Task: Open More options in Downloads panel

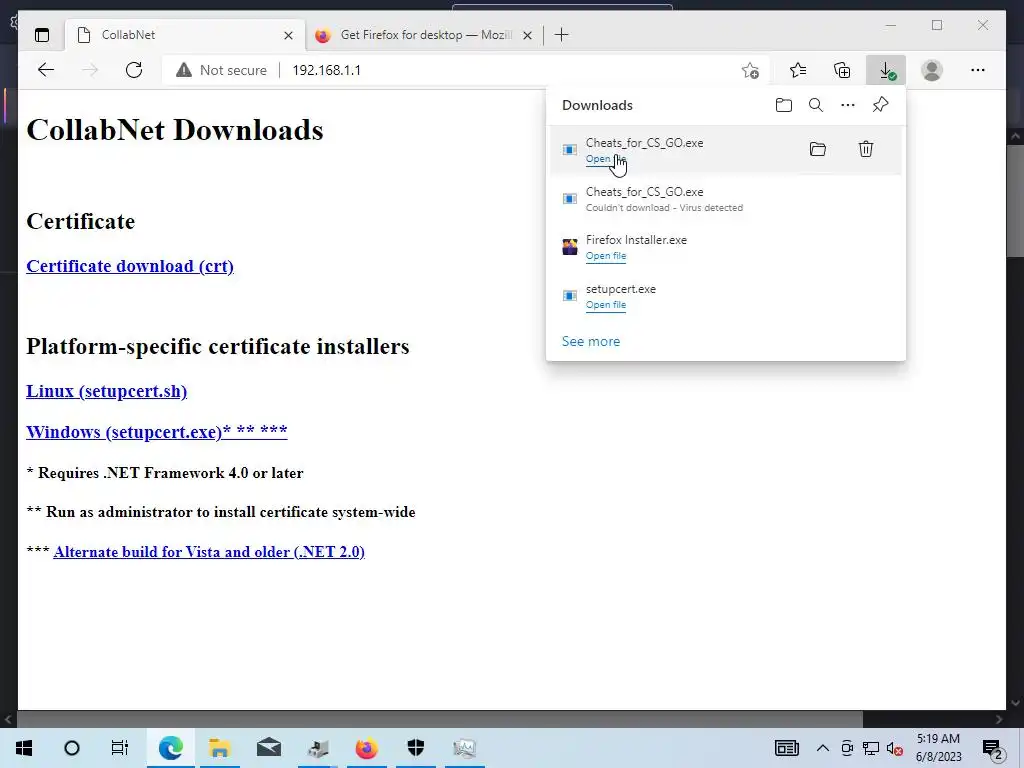Action: 848,105
